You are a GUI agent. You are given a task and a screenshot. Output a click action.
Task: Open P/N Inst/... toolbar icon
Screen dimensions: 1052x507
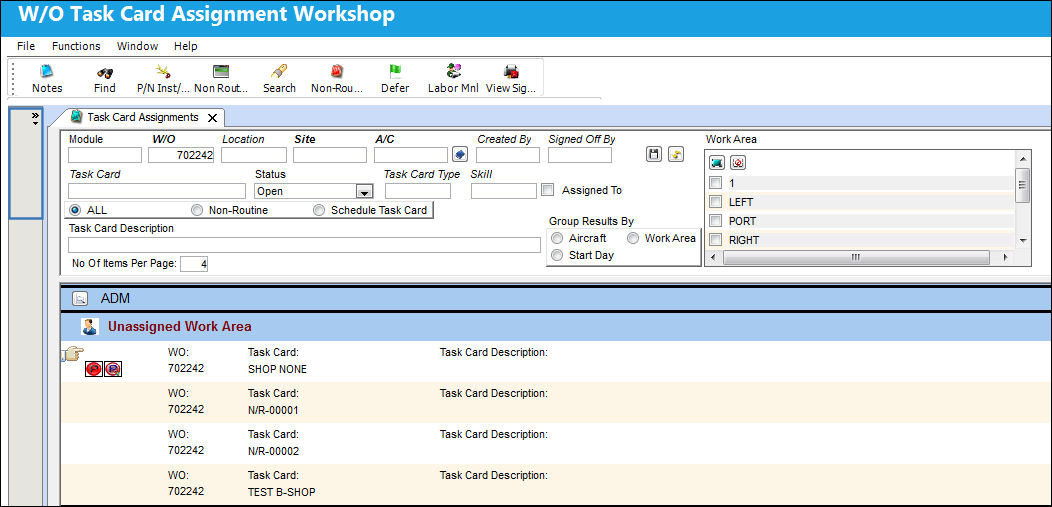(163, 71)
